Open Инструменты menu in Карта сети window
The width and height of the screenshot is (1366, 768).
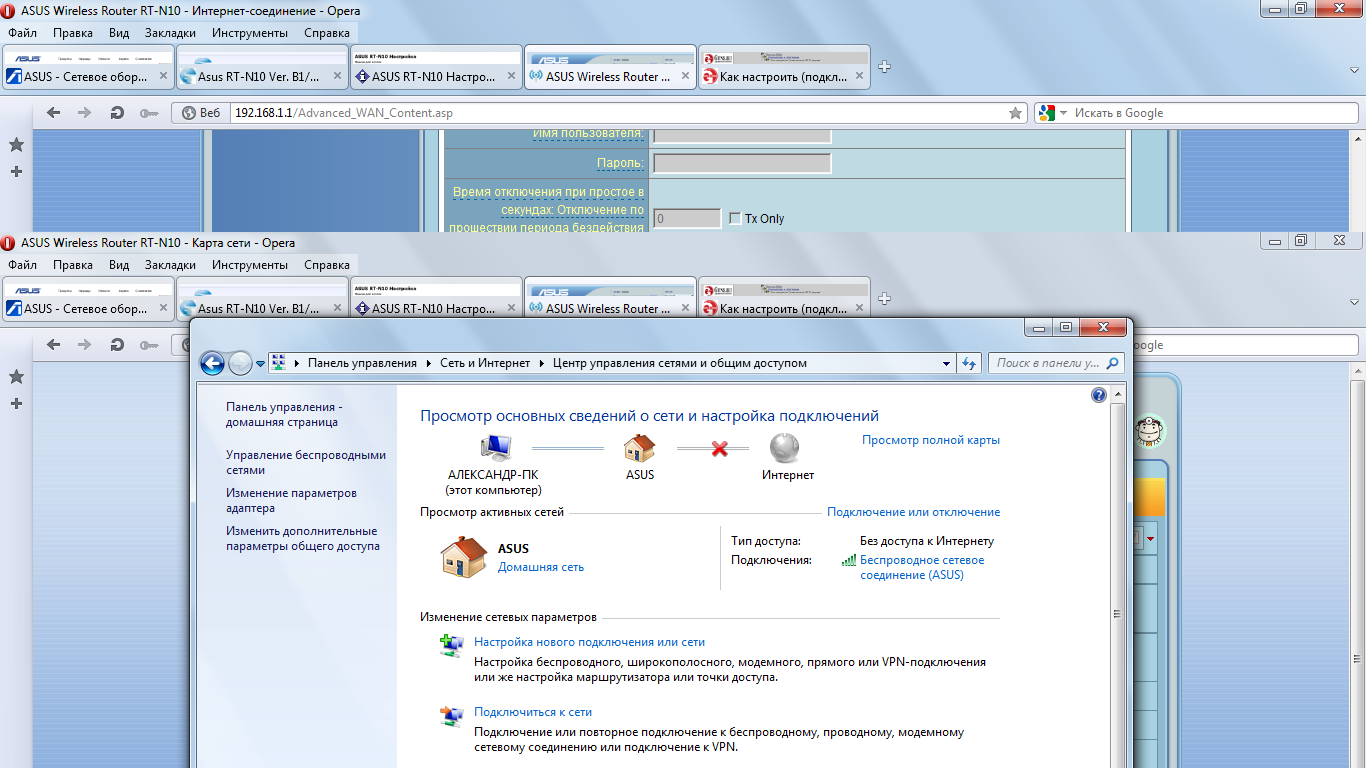[250, 264]
